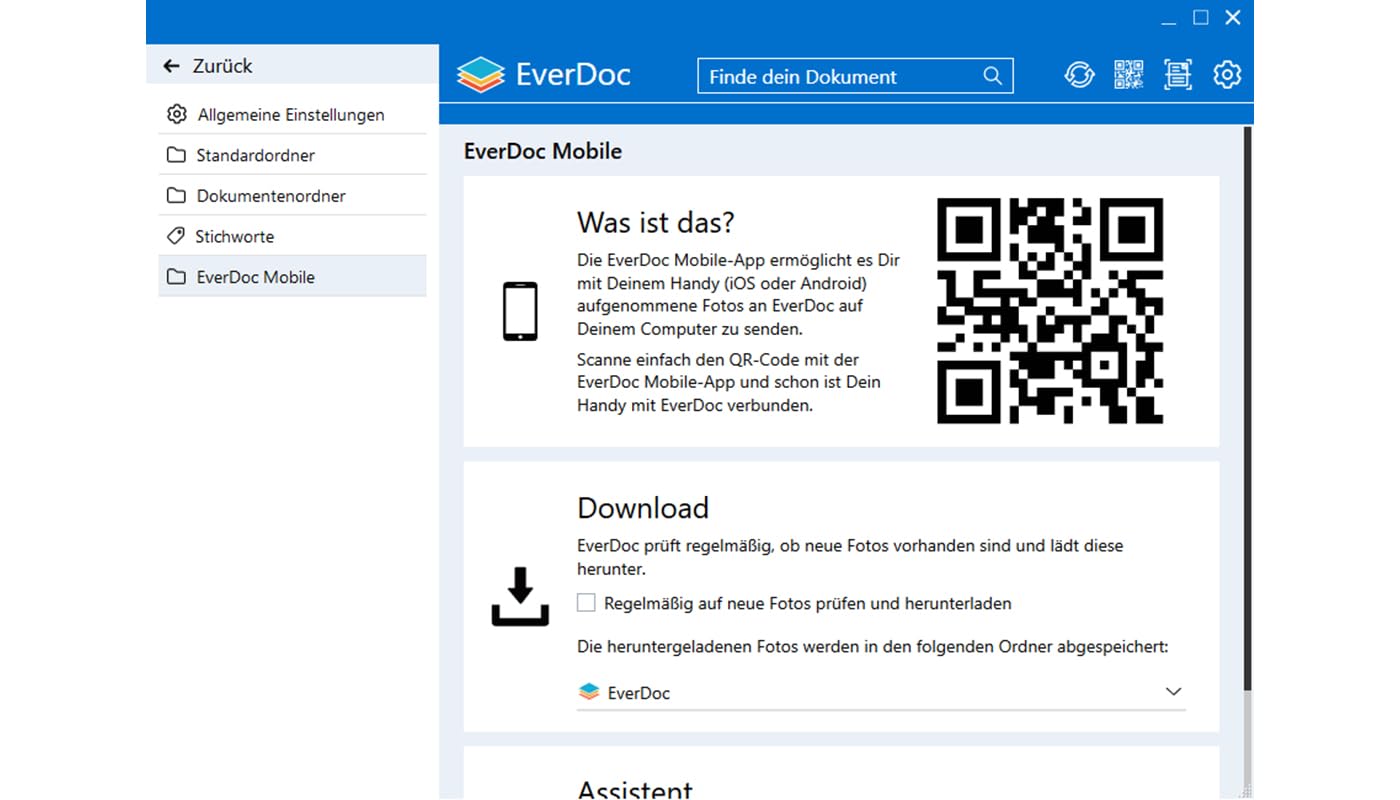Click the smartphone icon in Was ist das card
Image resolution: width=1400 pixels, height=800 pixels.
(x=520, y=311)
